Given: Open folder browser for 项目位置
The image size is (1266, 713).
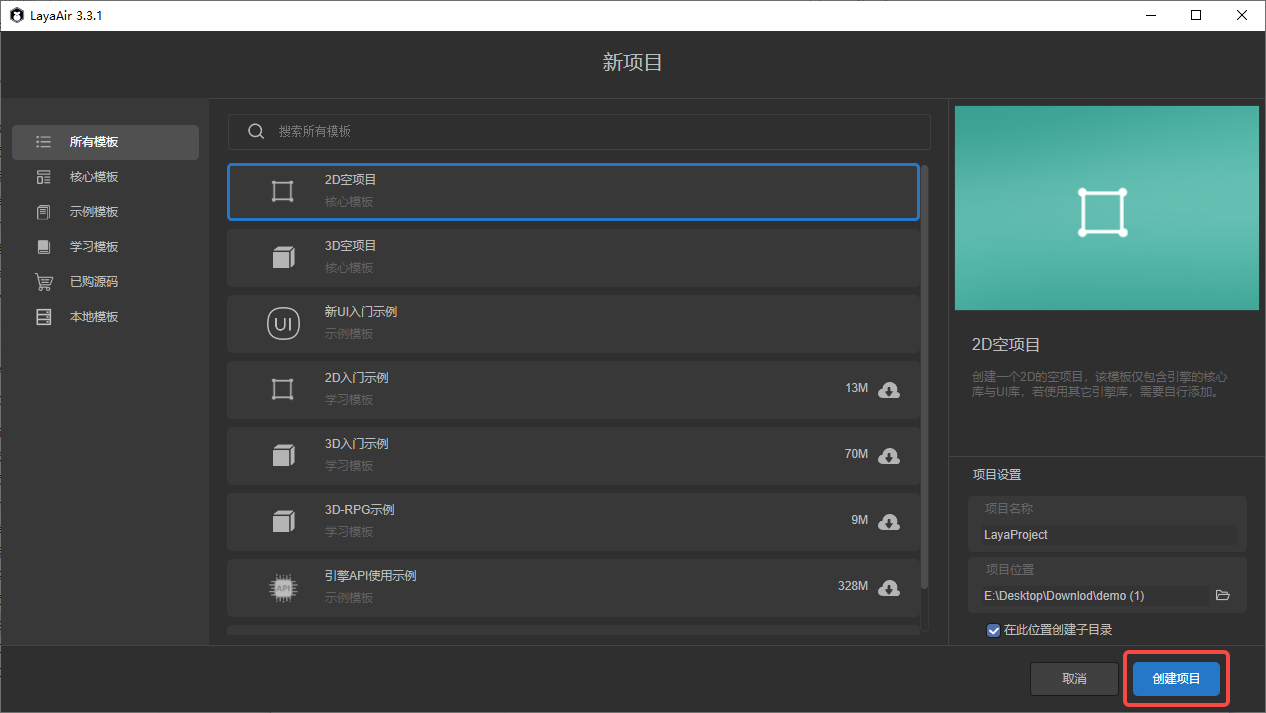Looking at the screenshot, I should pyautogui.click(x=1222, y=595).
